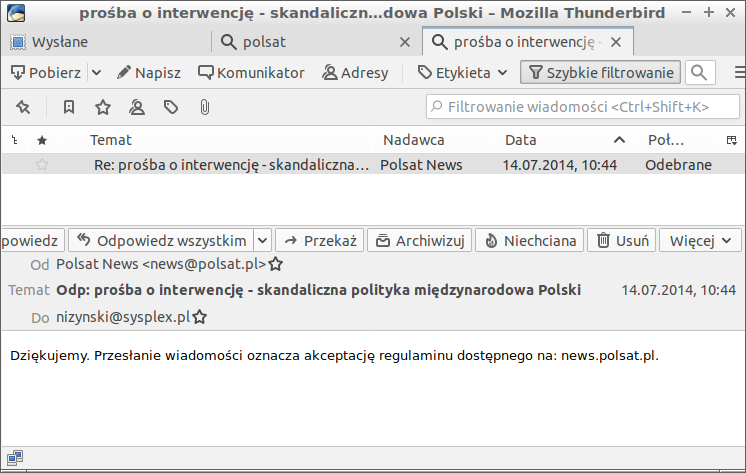Add sender Polsat News to contacts via star
Image resolution: width=746 pixels, height=473 pixels.
[276, 265]
